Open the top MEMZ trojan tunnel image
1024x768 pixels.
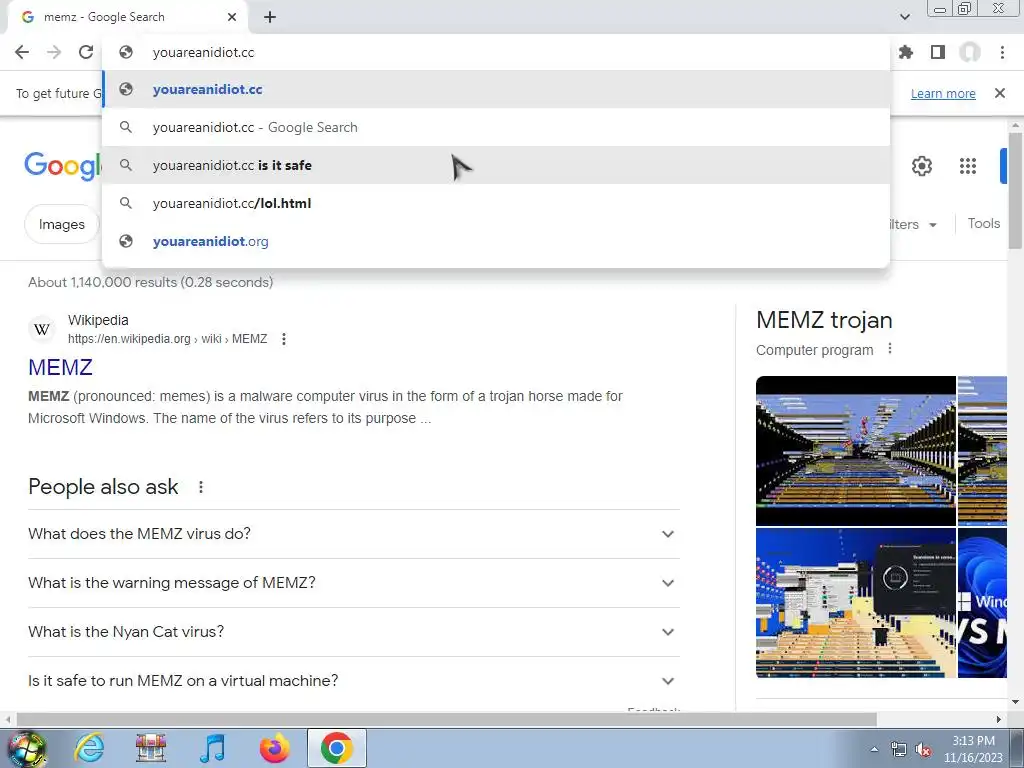(x=856, y=451)
